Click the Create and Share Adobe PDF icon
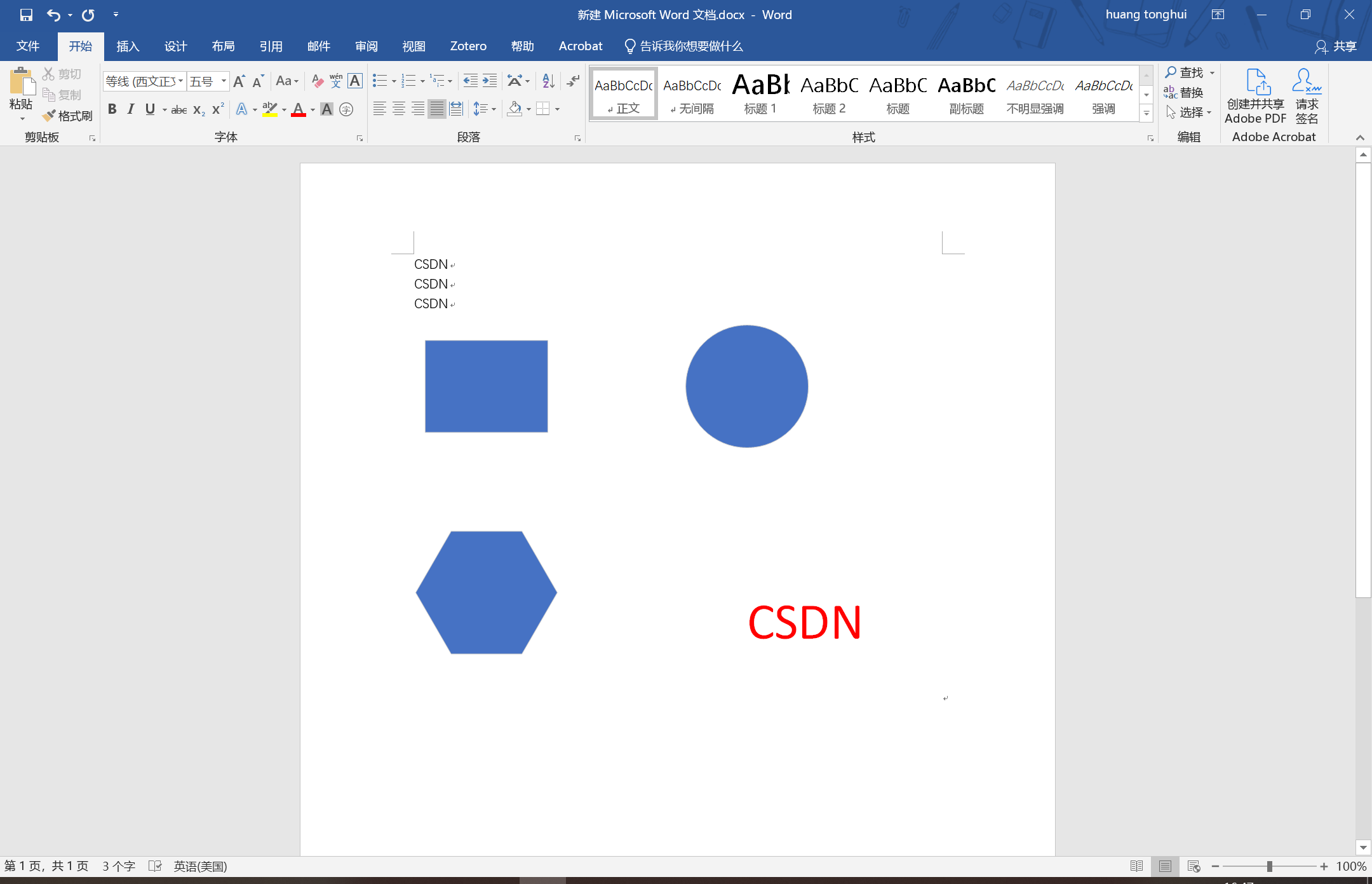The height and width of the screenshot is (884, 1372). pyautogui.click(x=1257, y=82)
